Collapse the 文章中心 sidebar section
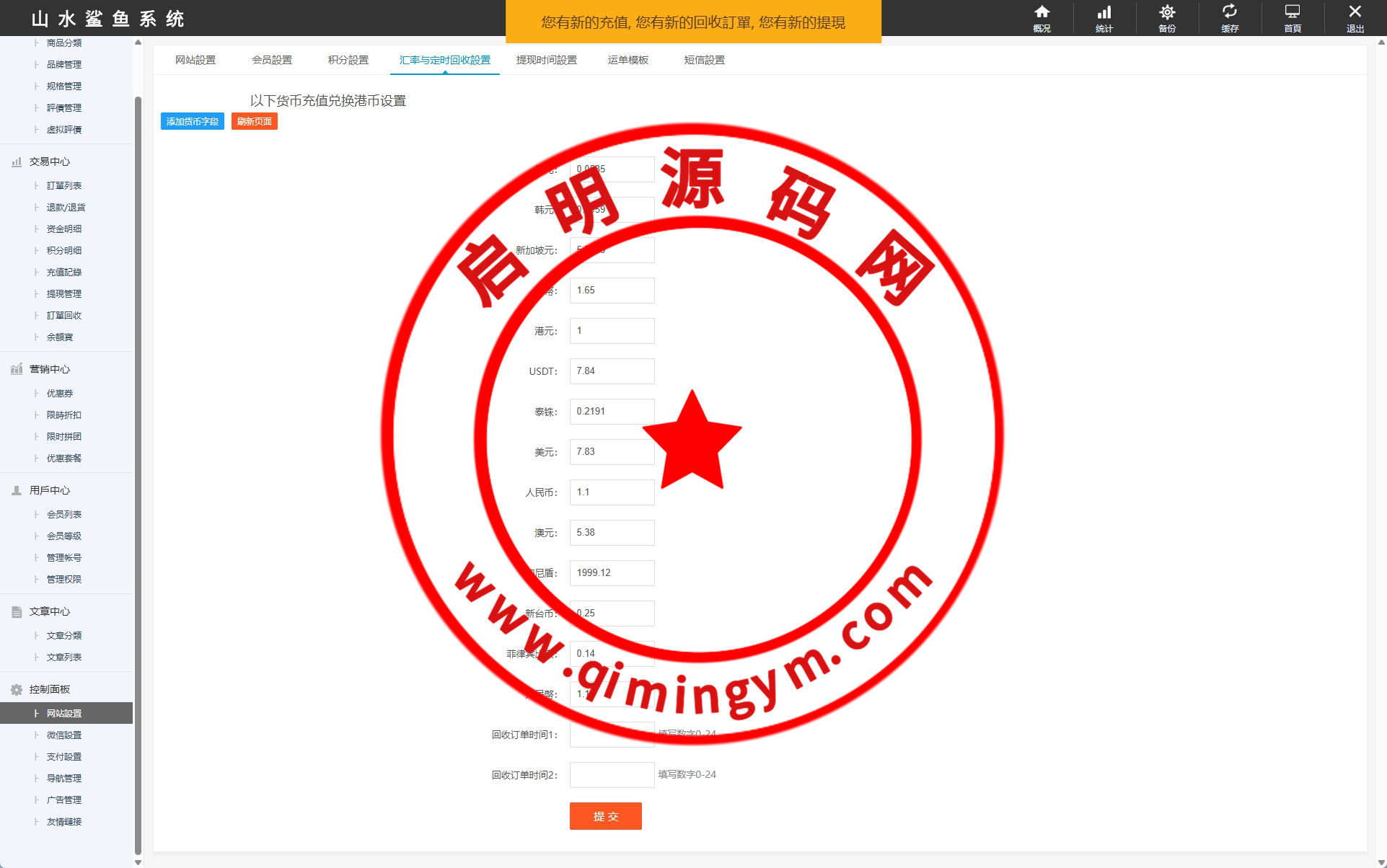The height and width of the screenshot is (868, 1387). pos(49,611)
